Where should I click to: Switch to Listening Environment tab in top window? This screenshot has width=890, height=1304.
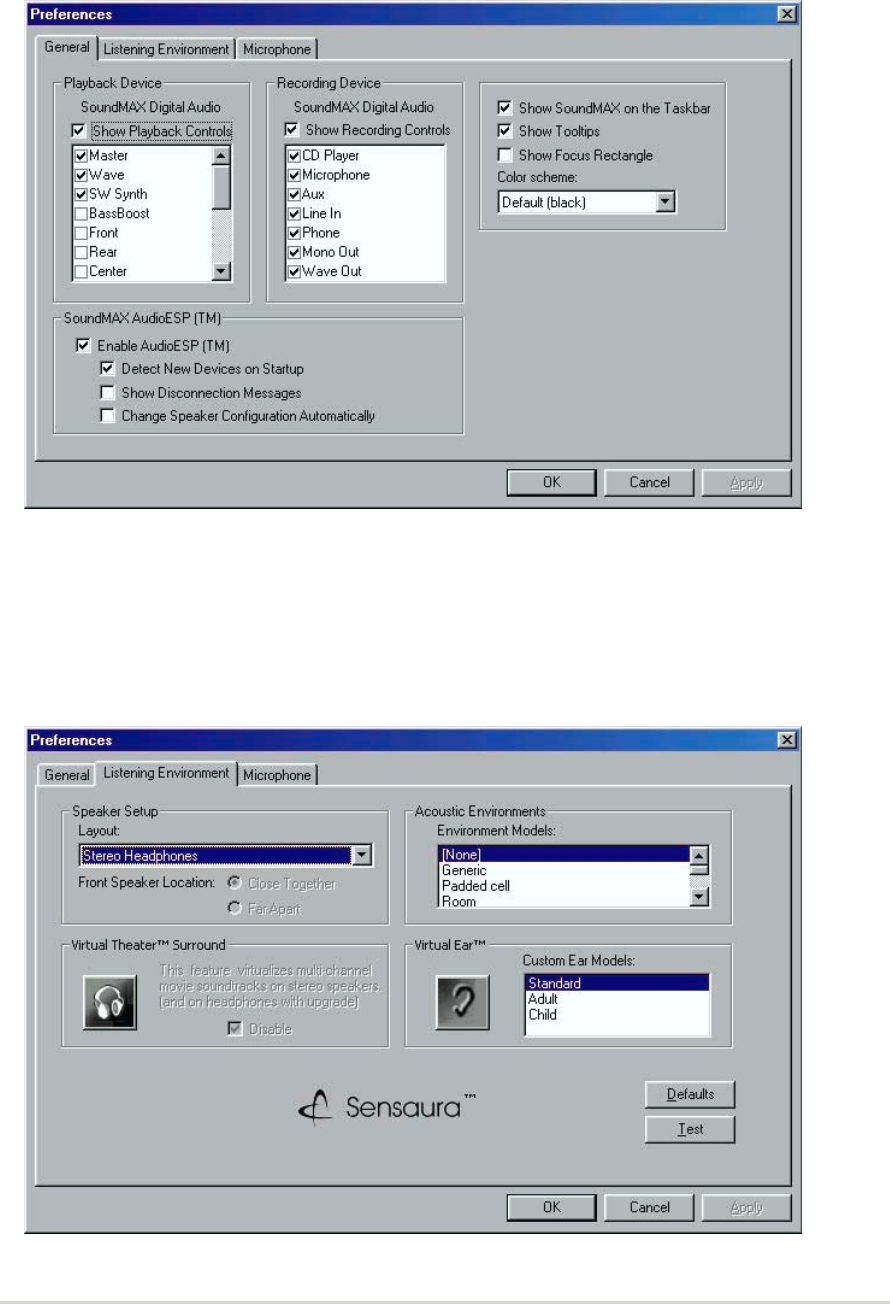166,49
